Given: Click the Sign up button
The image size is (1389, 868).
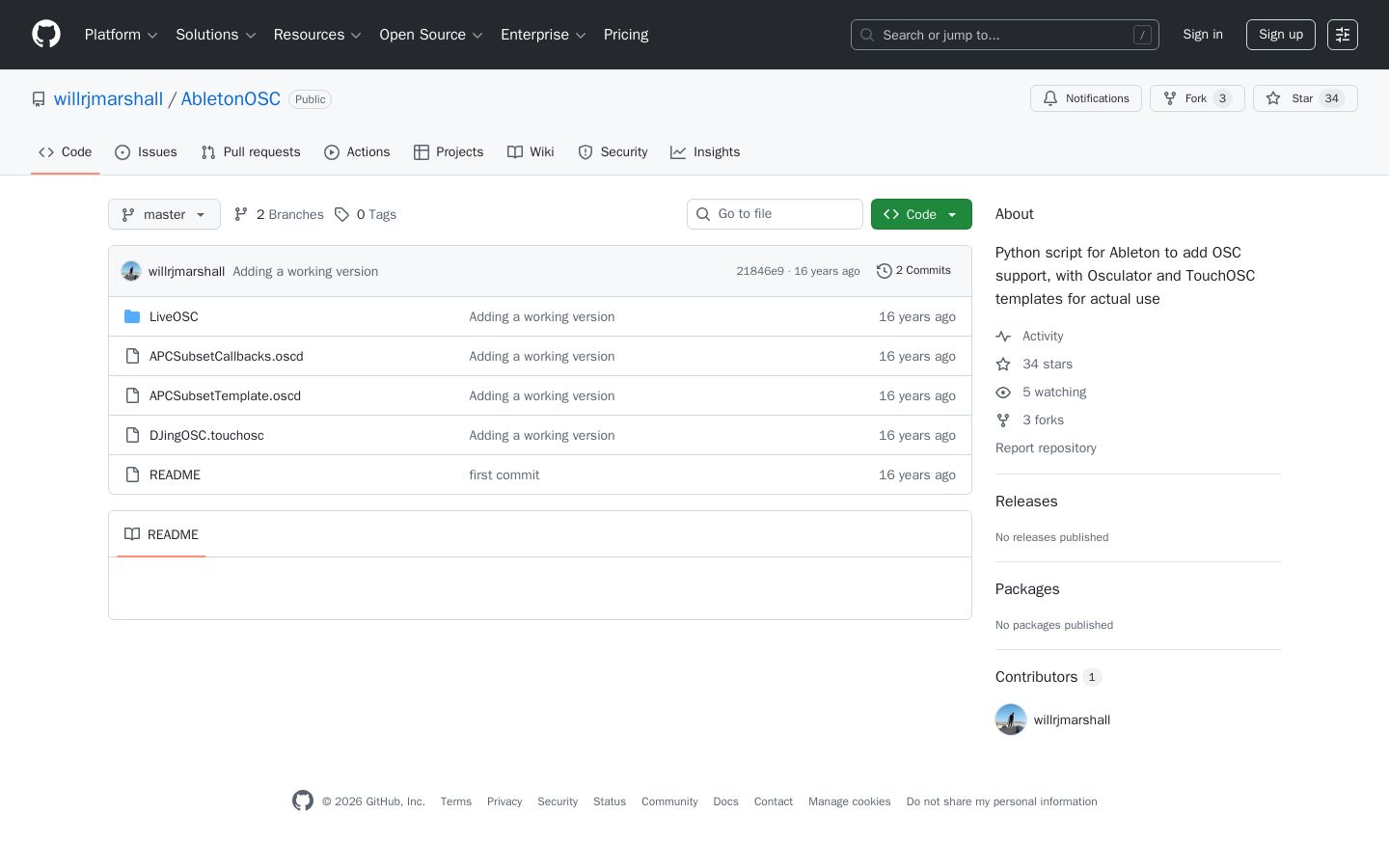Looking at the screenshot, I should [x=1281, y=35].
